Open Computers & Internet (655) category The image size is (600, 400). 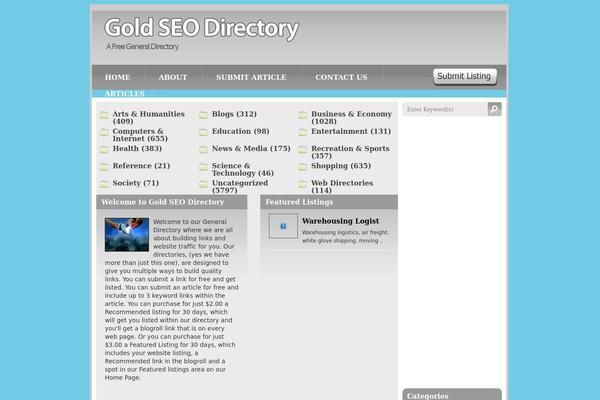tap(140, 135)
